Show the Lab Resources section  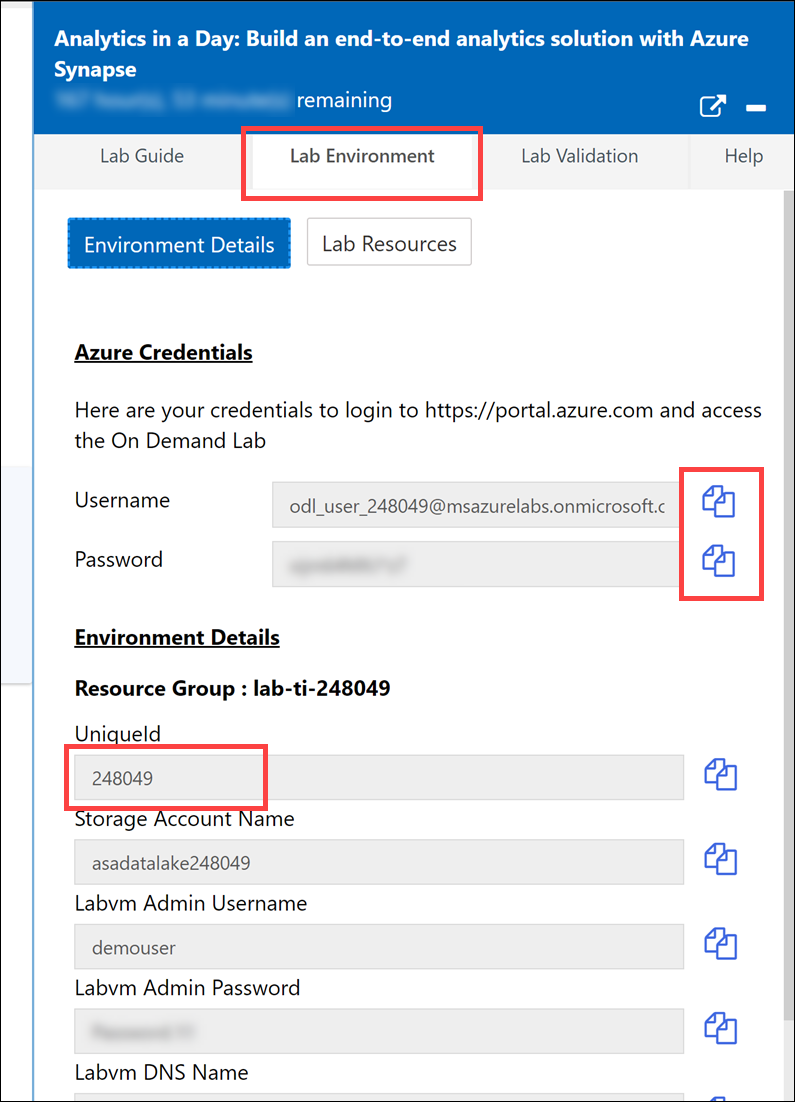point(389,242)
